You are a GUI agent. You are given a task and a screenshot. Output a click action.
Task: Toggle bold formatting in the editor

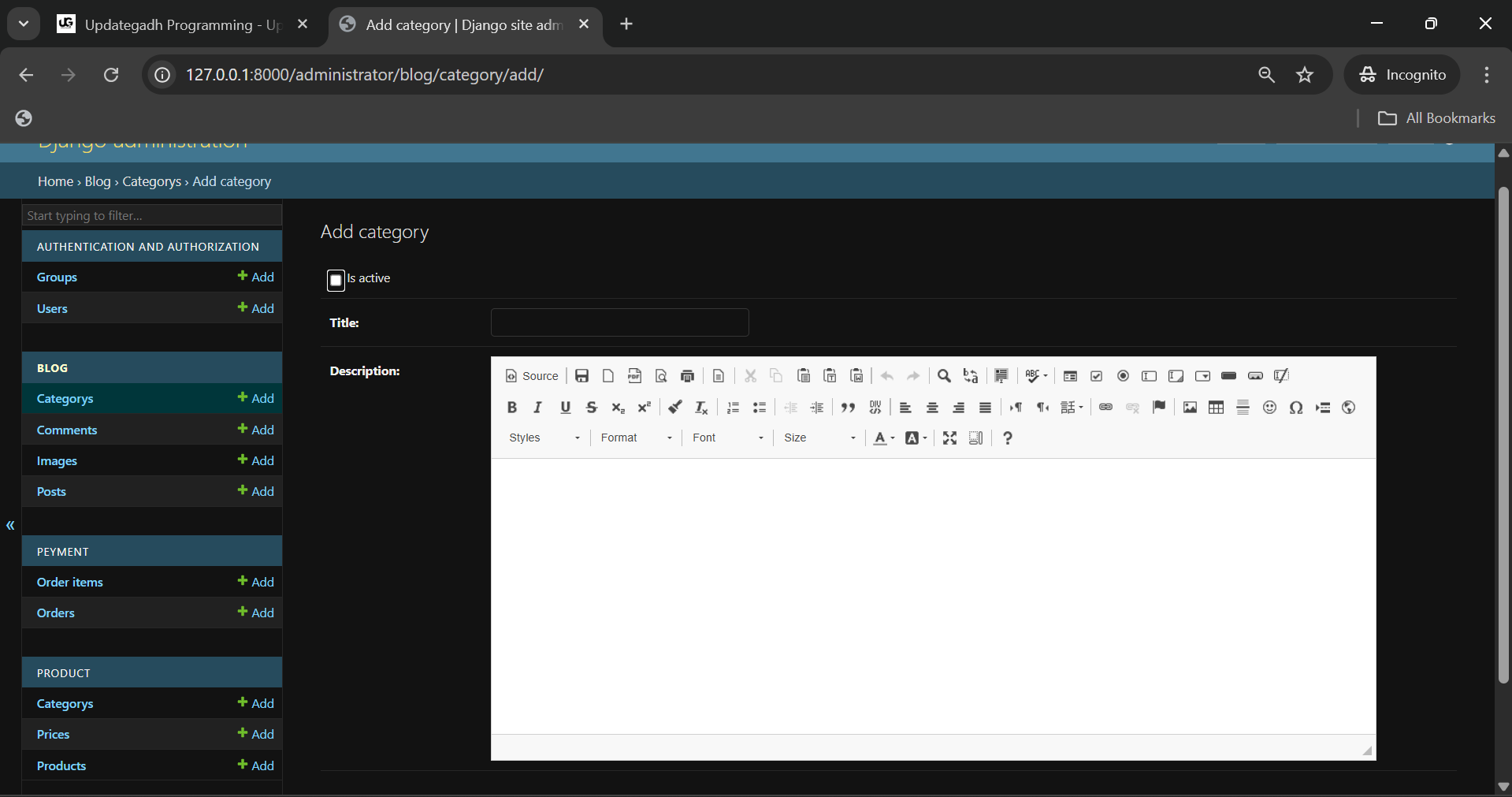coord(512,408)
